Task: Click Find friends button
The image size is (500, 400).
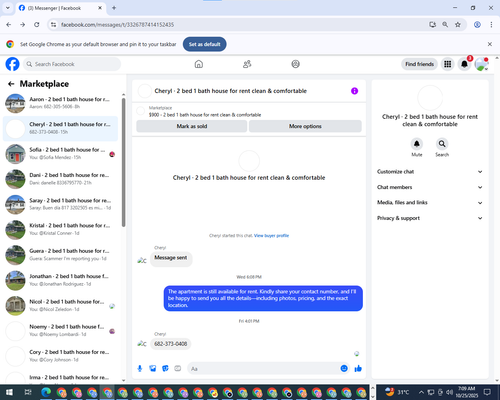Action: 420,64
